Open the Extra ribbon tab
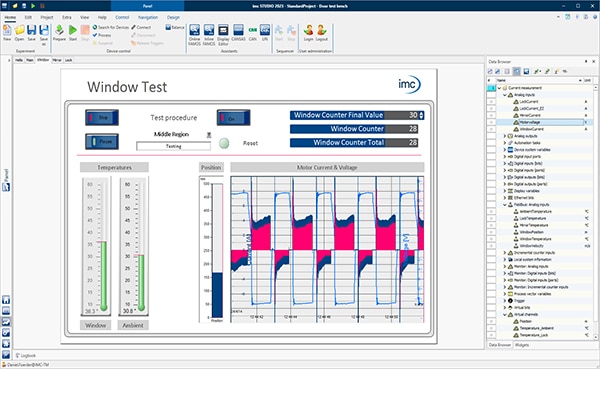The image size is (600, 400). [x=67, y=17]
